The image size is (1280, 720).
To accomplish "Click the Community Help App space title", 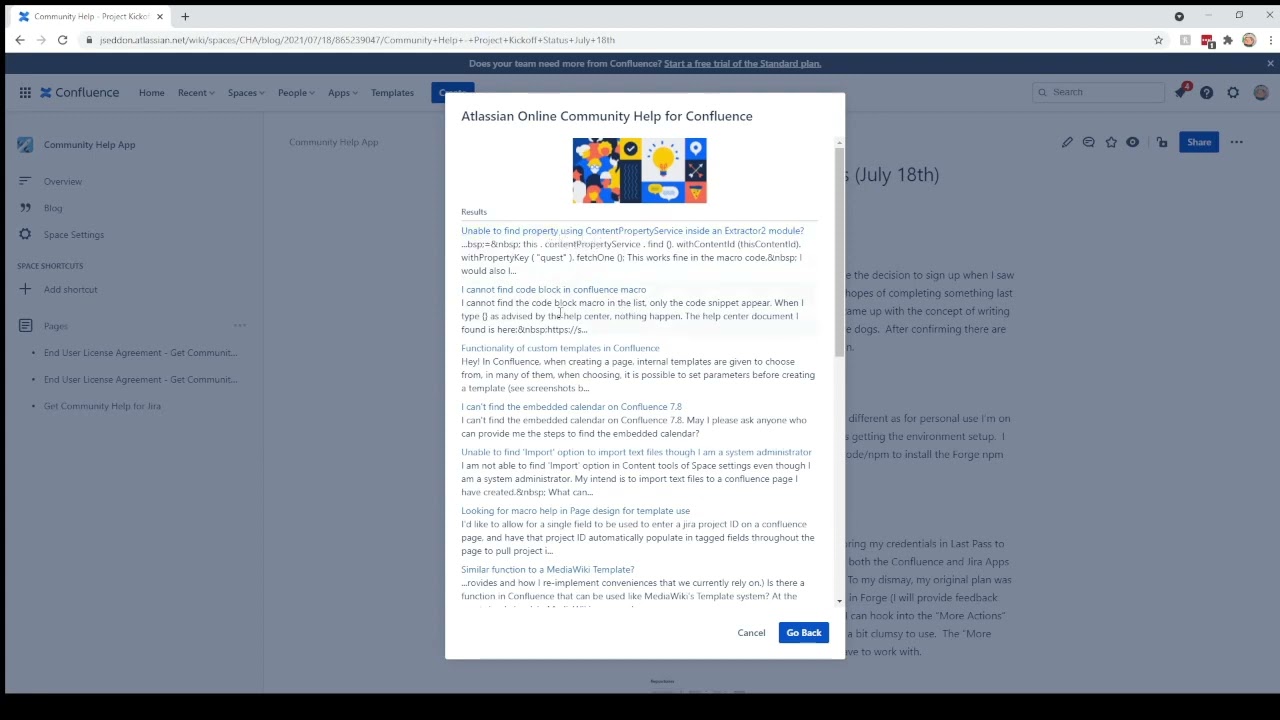I will point(90,145).
